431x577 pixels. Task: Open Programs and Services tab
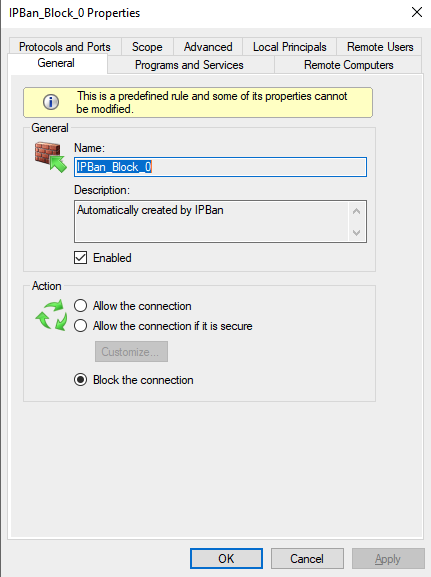[189, 65]
